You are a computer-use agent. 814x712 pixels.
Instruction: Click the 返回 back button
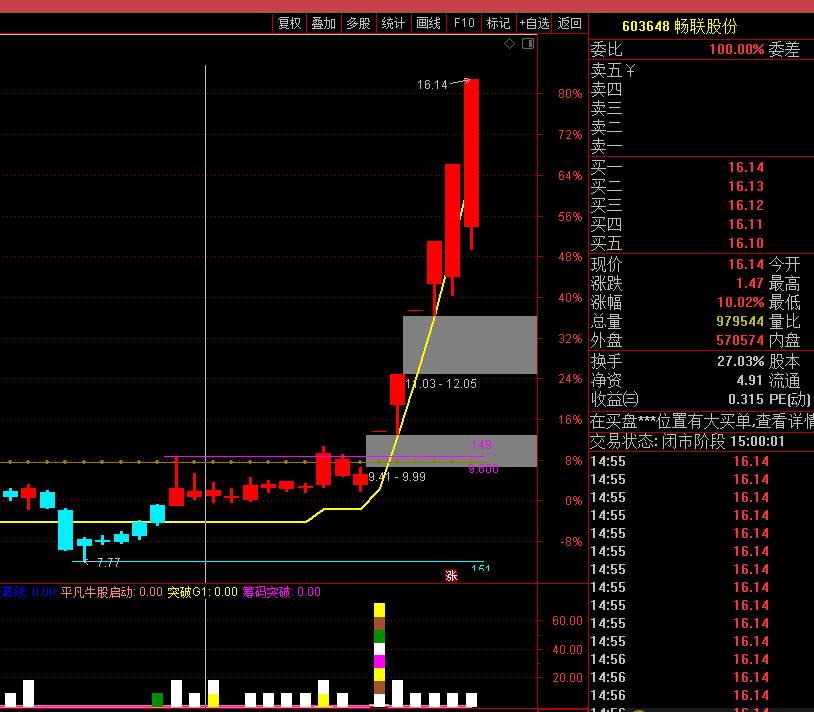[569, 23]
